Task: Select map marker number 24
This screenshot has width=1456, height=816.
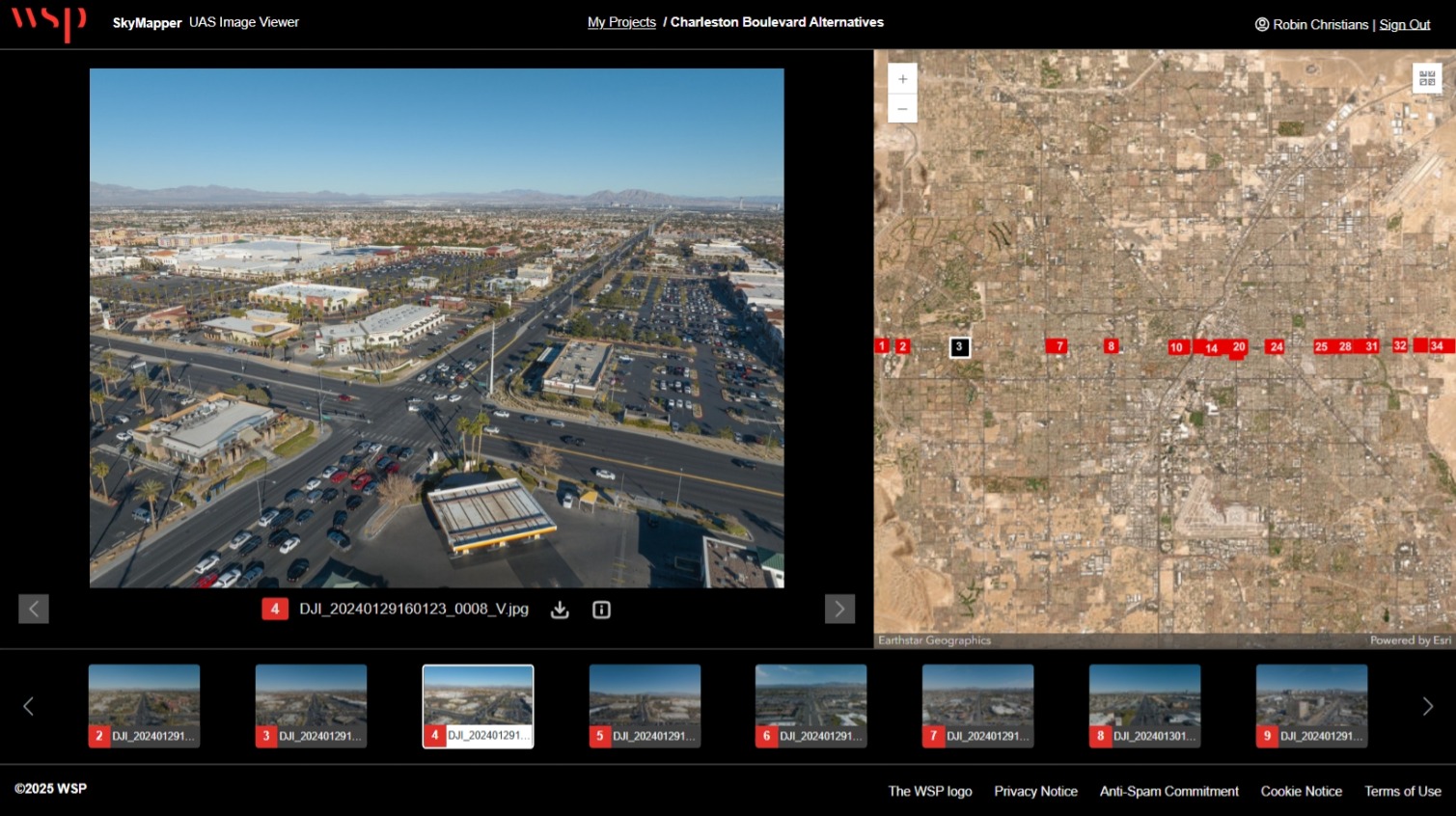Action: point(1276,346)
